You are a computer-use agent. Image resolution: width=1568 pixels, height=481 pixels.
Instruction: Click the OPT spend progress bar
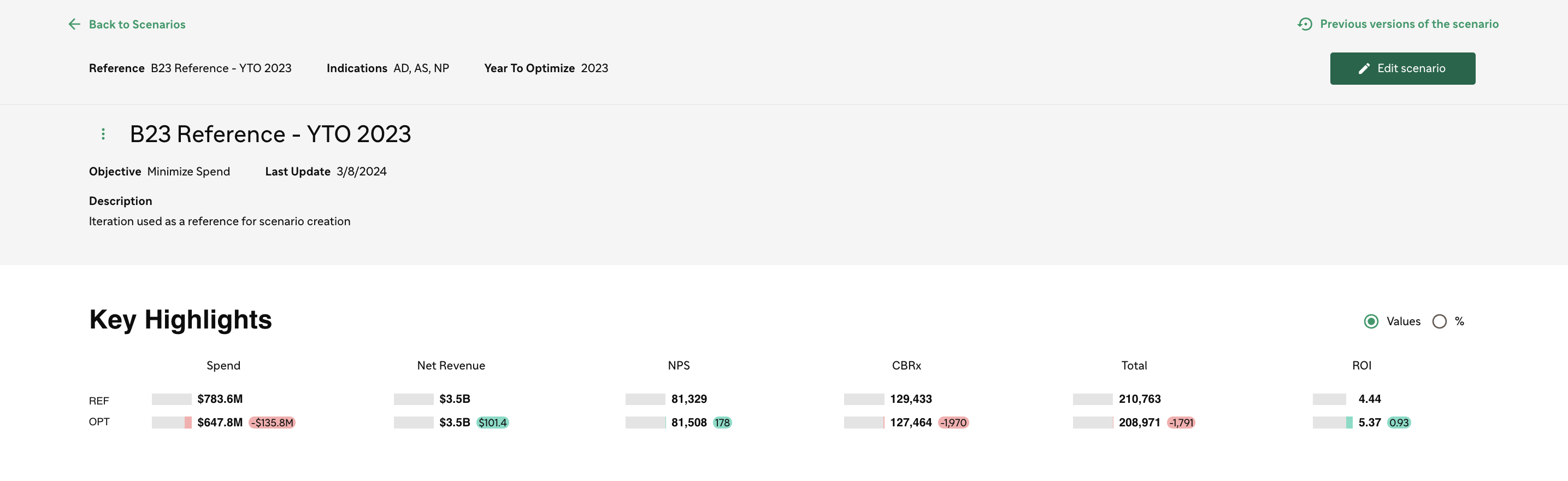pos(172,423)
